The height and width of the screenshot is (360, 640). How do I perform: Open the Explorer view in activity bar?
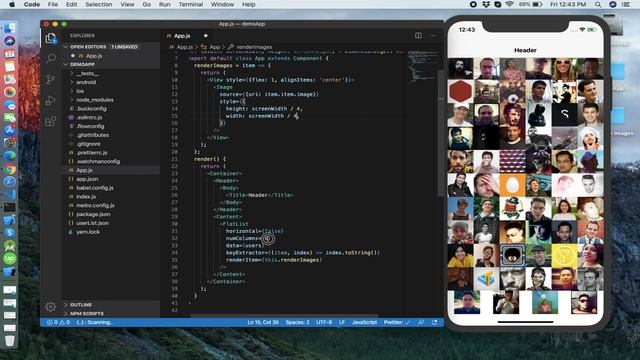[51, 38]
